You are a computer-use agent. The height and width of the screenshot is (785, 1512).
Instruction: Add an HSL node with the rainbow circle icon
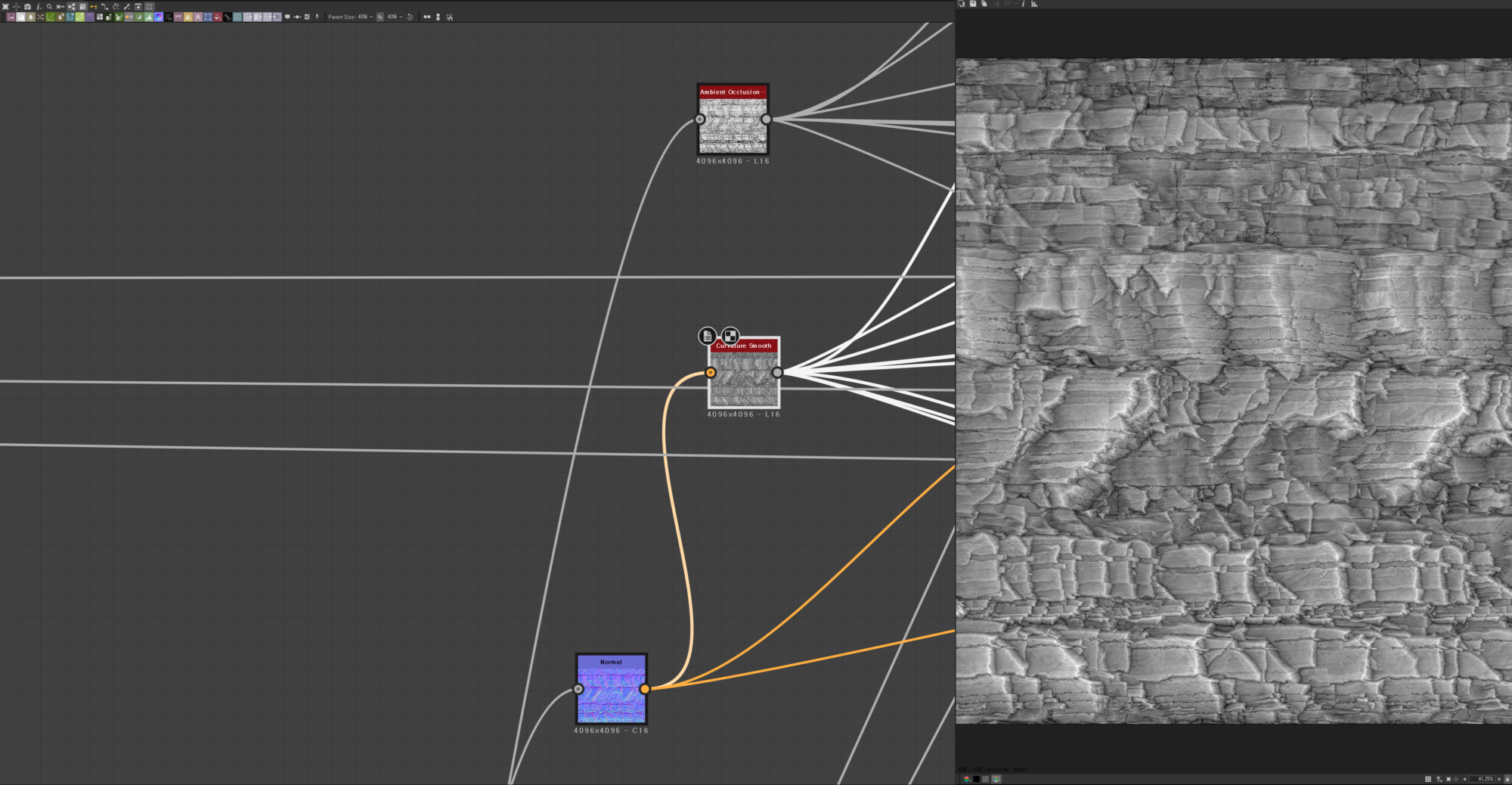point(159,17)
